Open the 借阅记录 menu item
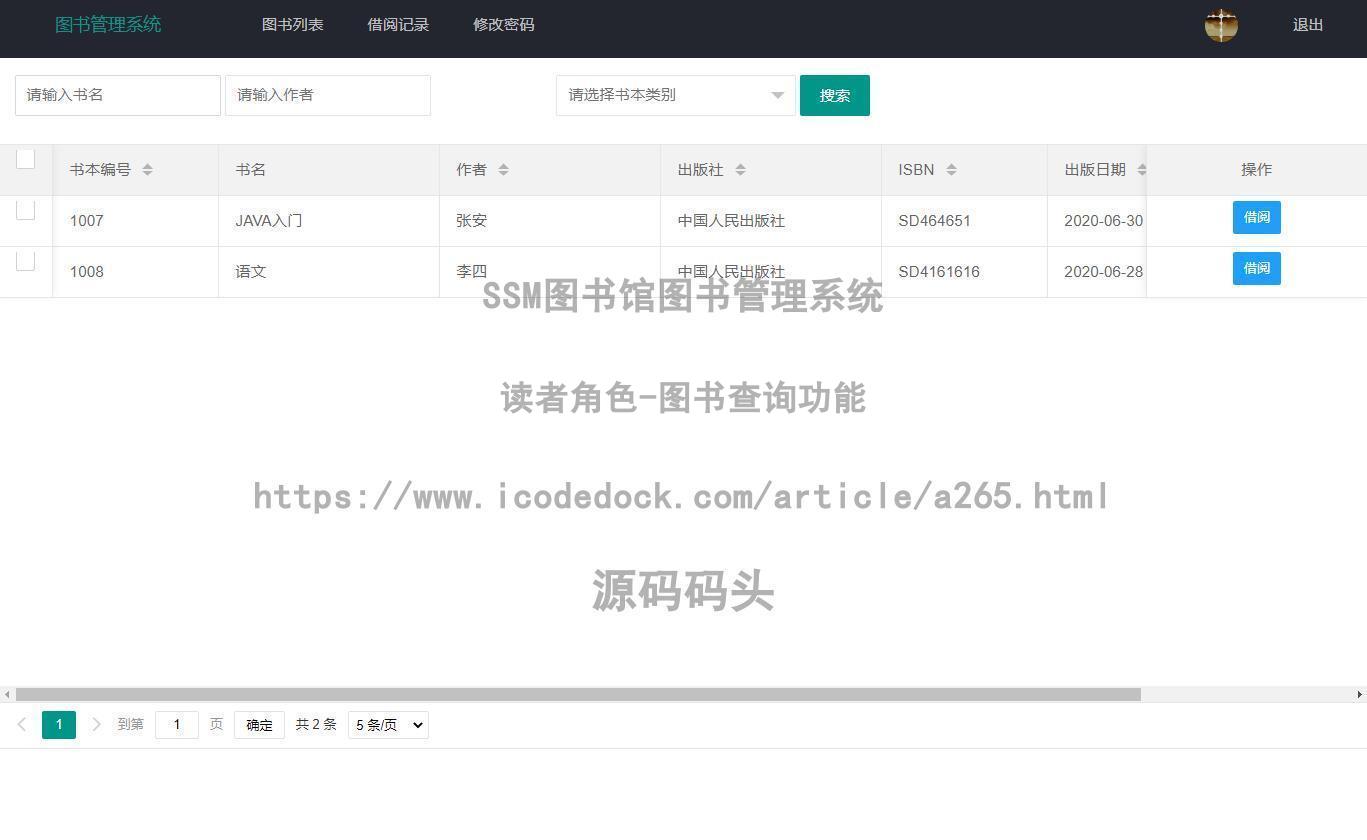The height and width of the screenshot is (840, 1367). pos(397,24)
